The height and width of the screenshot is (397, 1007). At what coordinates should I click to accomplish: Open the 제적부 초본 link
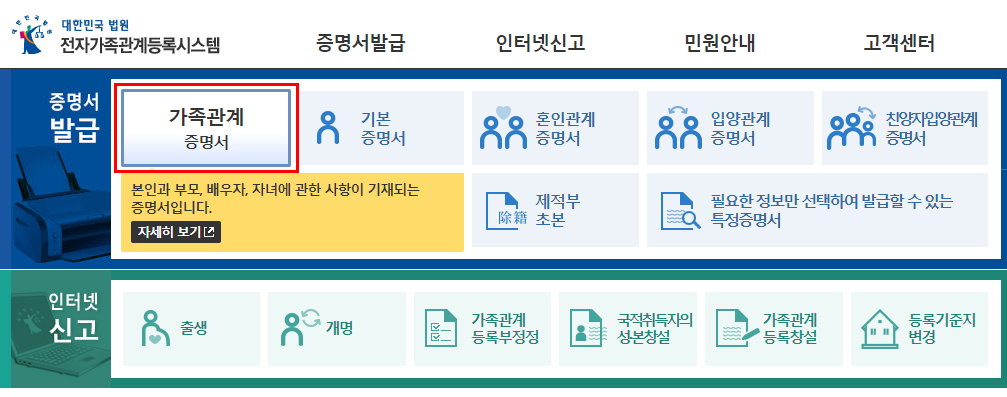[x=558, y=211]
